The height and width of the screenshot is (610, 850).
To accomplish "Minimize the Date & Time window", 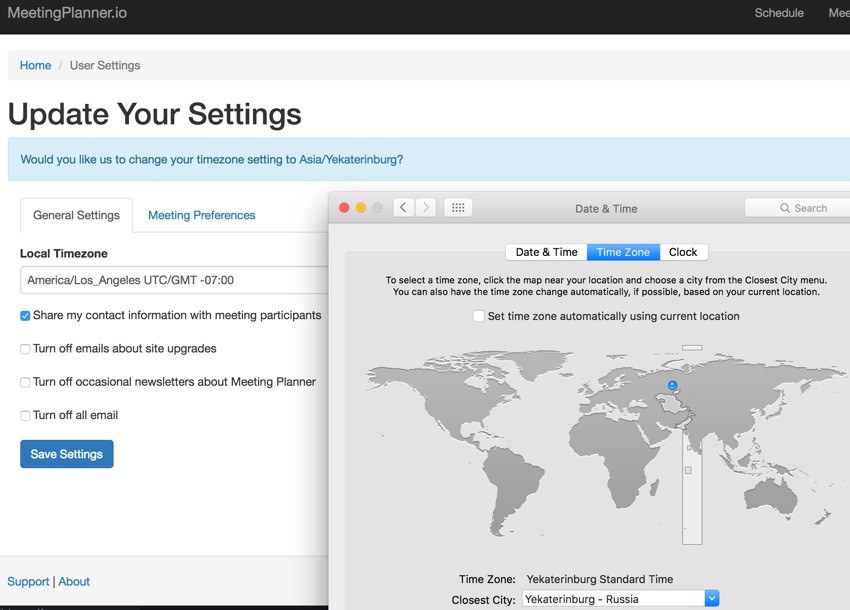I will pyautogui.click(x=361, y=208).
